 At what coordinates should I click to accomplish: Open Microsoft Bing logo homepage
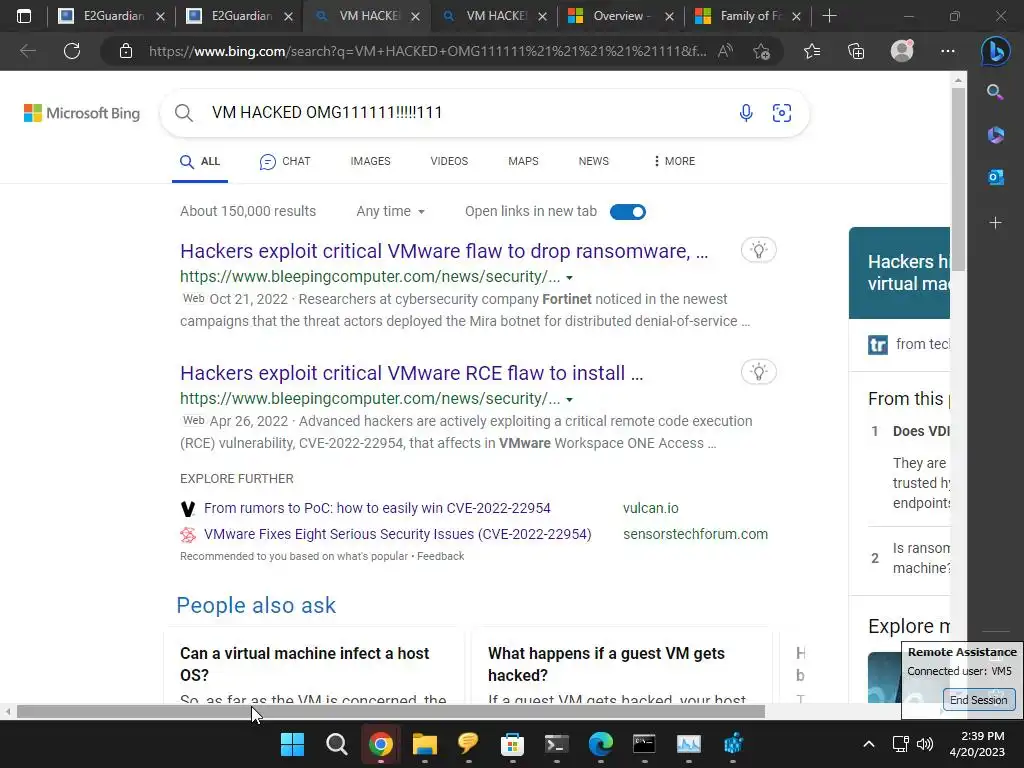pyautogui.click(x=82, y=113)
